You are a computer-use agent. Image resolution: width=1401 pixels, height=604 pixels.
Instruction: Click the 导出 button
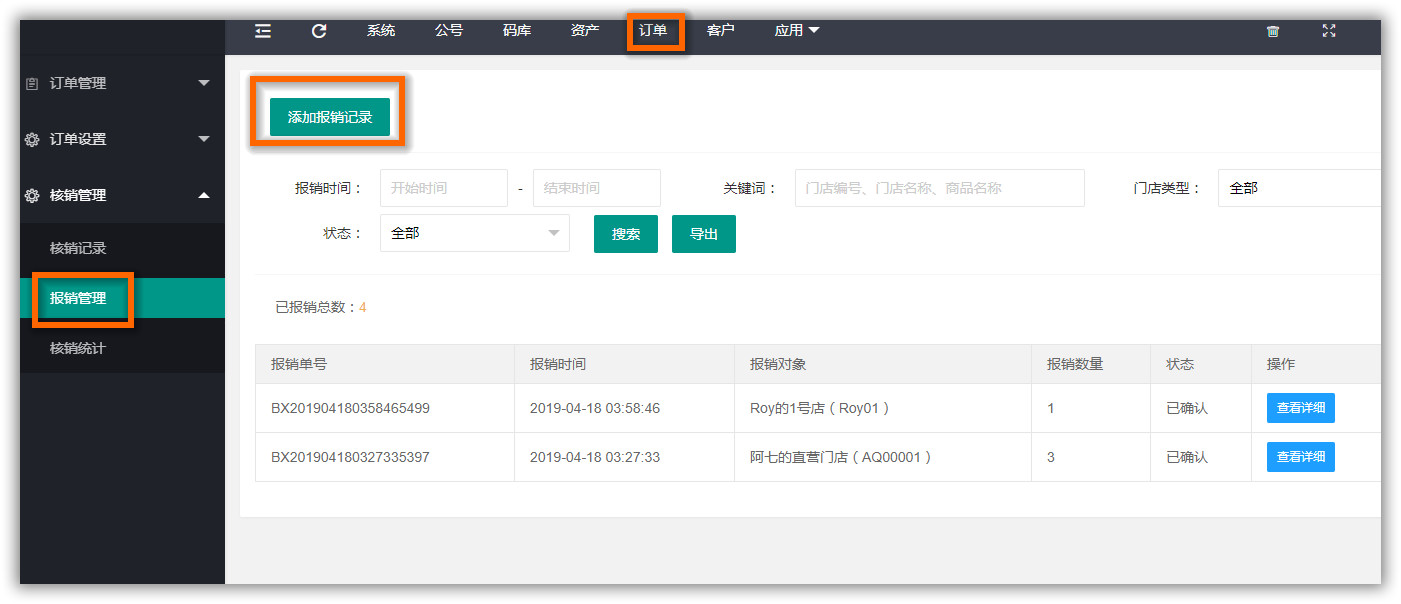click(x=703, y=234)
